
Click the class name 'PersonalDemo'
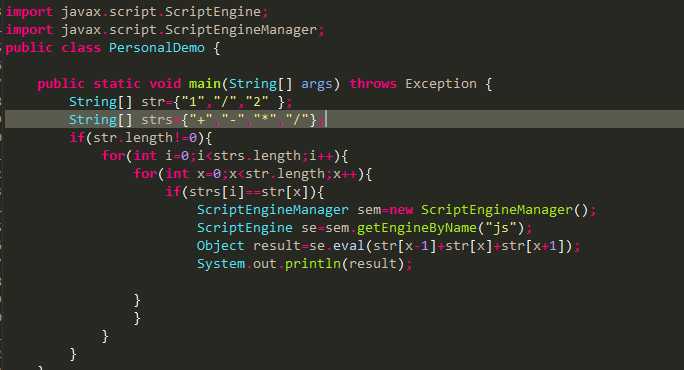click(x=157, y=48)
